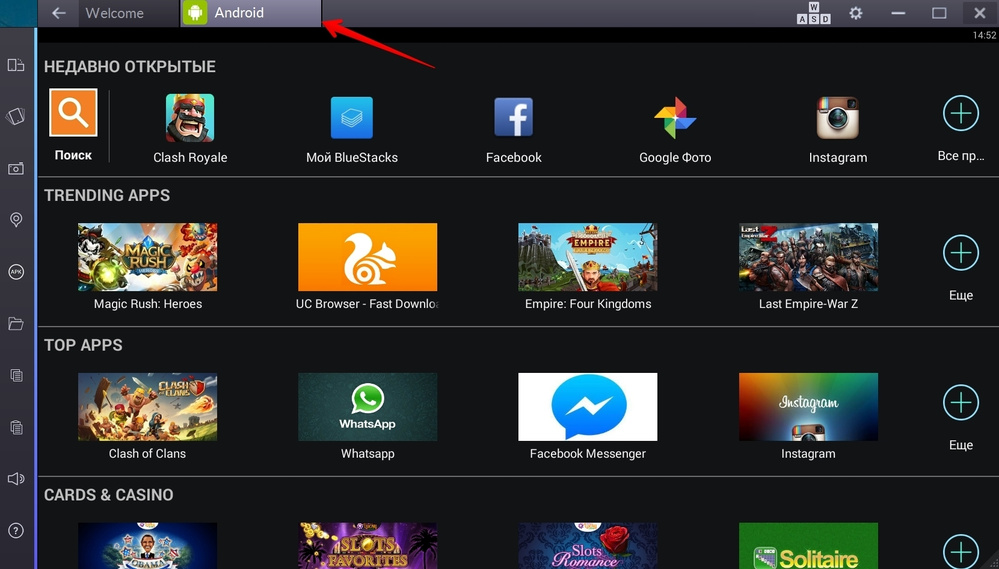Click the 14:52 clock in status bar
Image resolution: width=999 pixels, height=569 pixels.
coord(984,36)
